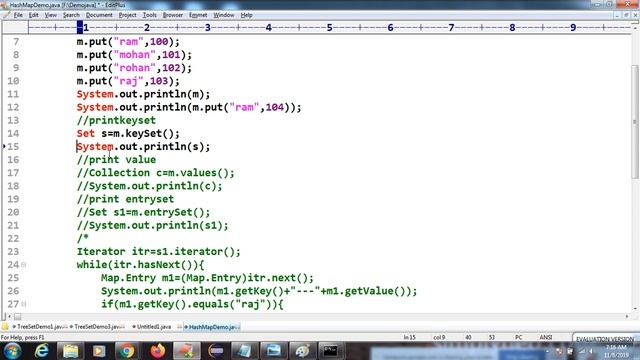Open the Window menu
Screen dimensions: 640x360
point(224,15)
